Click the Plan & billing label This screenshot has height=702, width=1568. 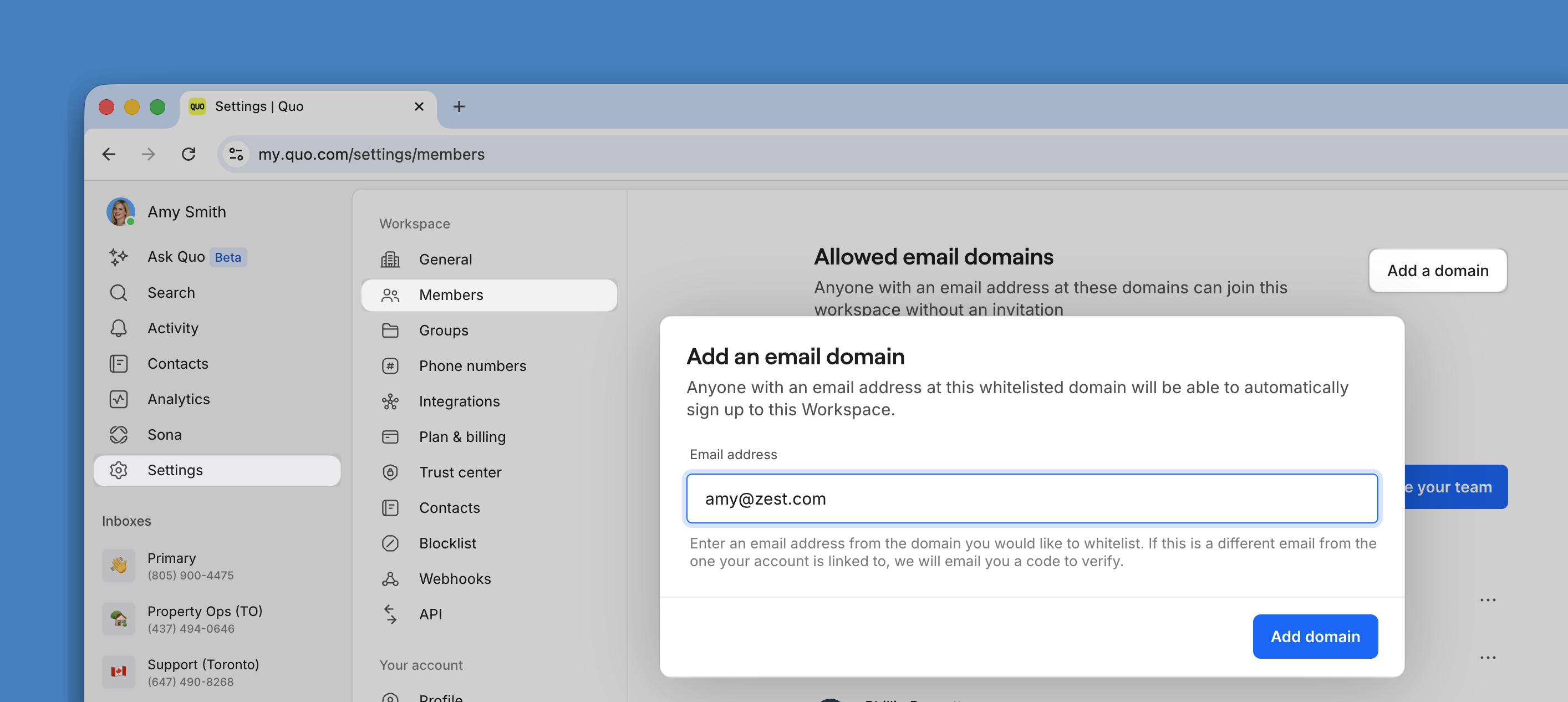pos(462,437)
